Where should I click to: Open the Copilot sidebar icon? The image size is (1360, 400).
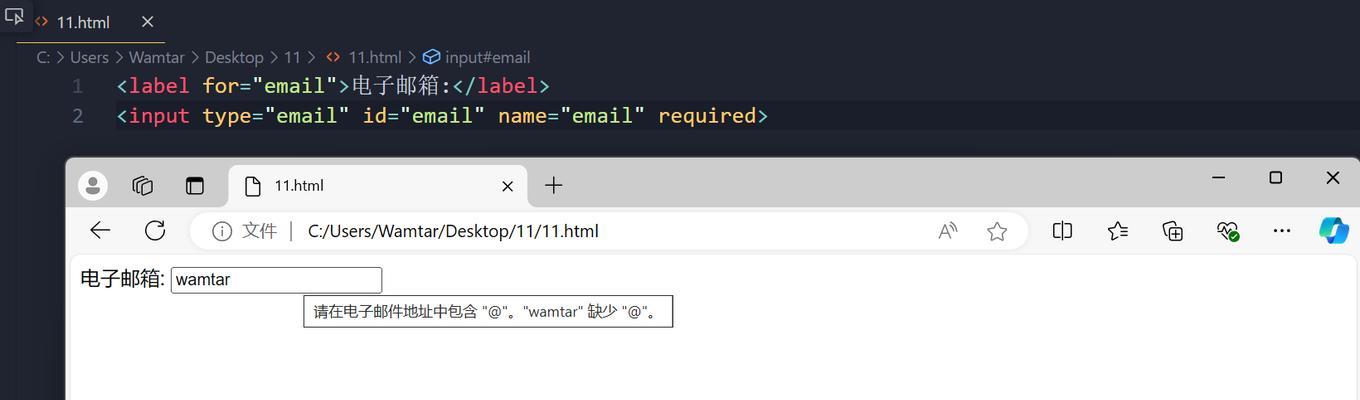(x=1334, y=231)
